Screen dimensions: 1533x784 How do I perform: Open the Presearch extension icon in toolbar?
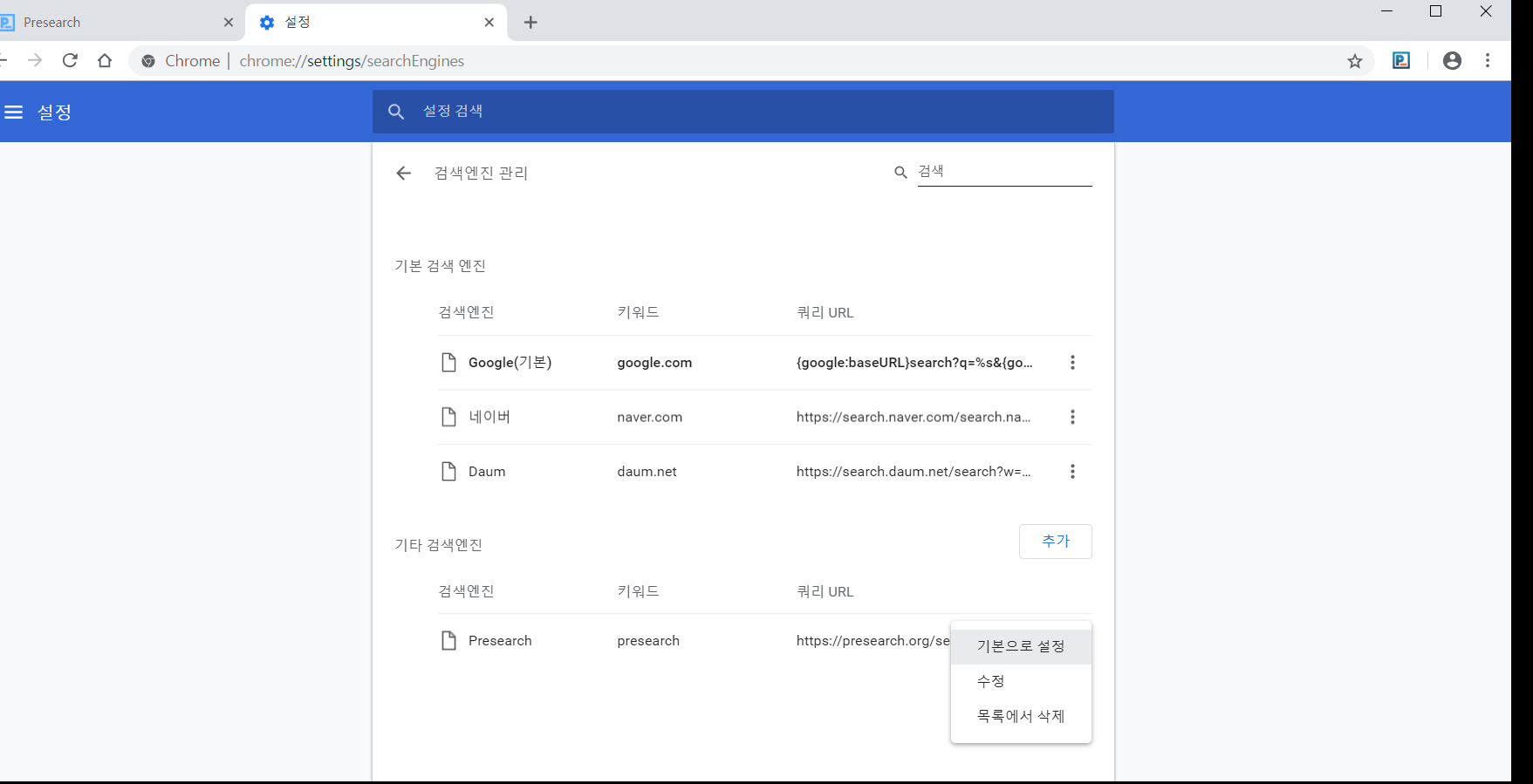pos(1401,60)
